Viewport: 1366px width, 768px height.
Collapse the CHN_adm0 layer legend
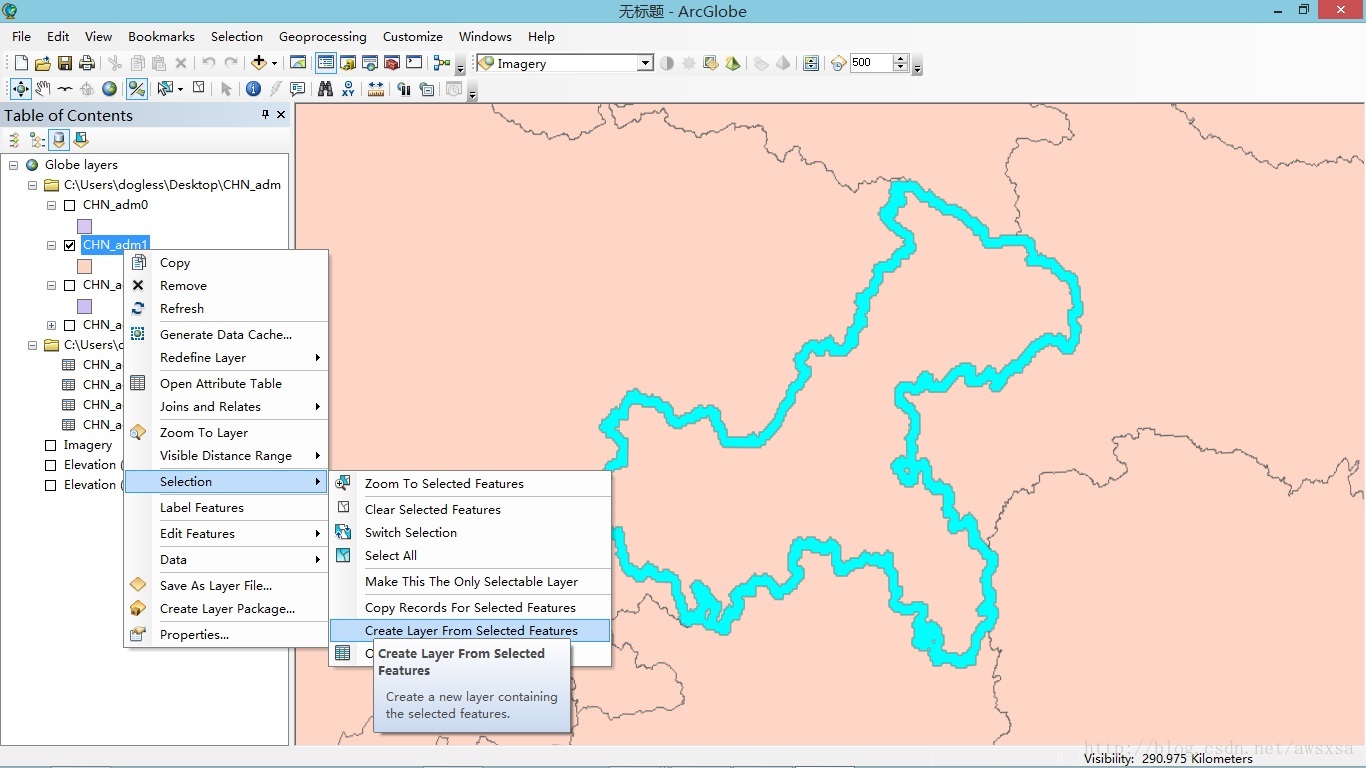[x=51, y=205]
